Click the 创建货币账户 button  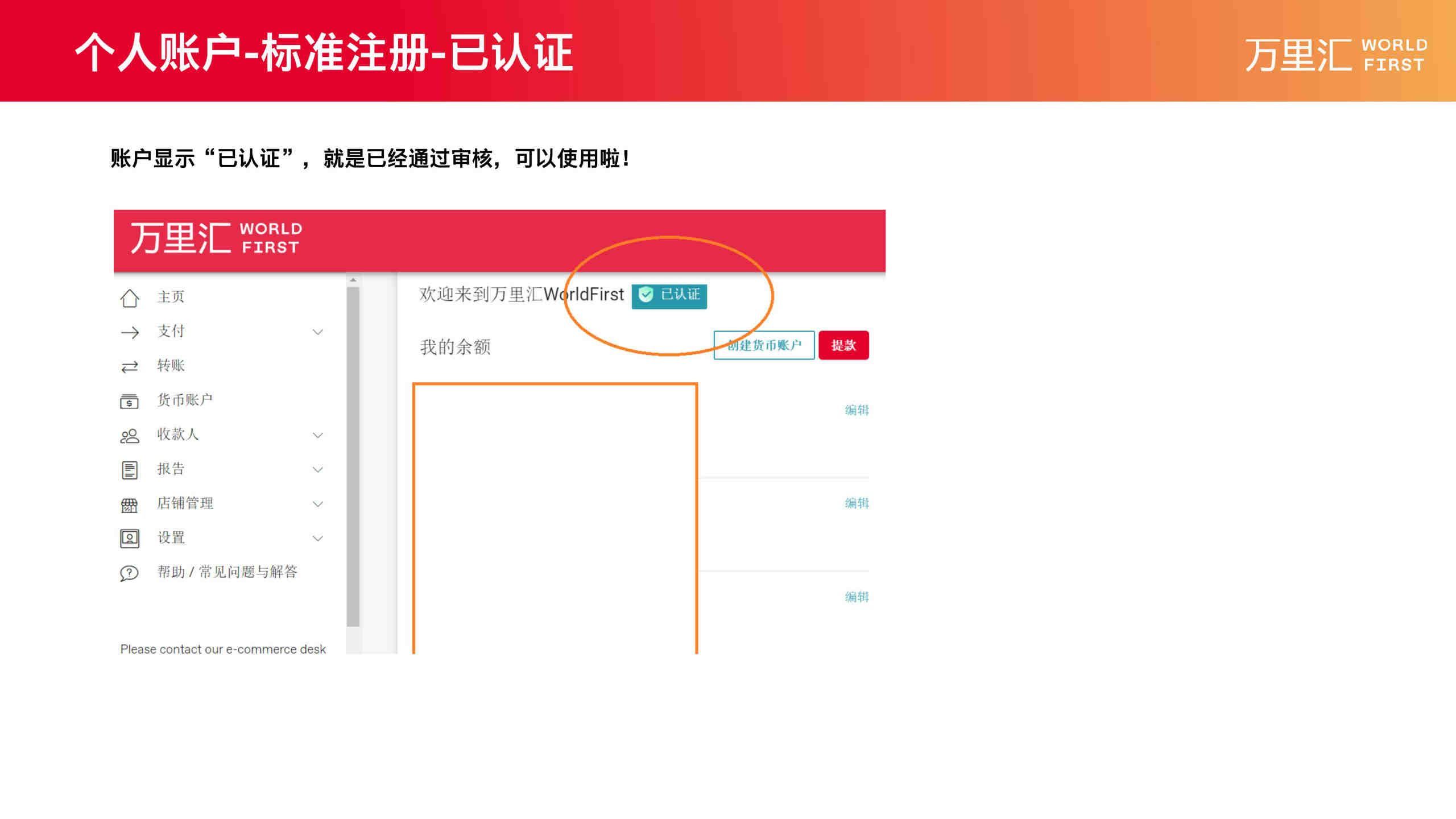[764, 345]
